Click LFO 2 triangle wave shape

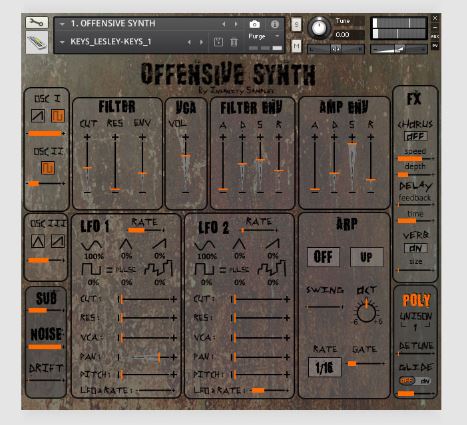pyautogui.click(x=239, y=244)
